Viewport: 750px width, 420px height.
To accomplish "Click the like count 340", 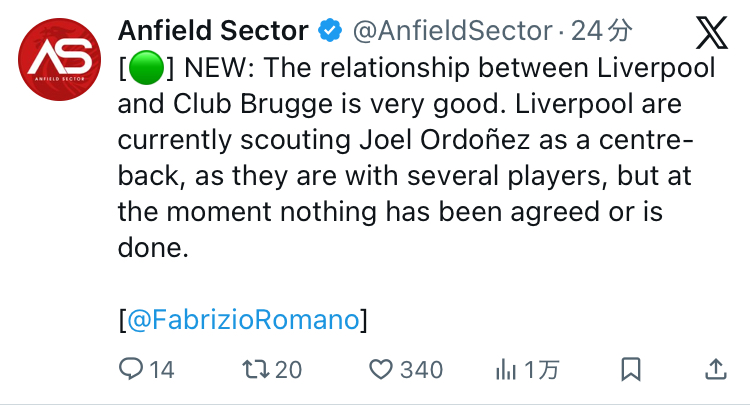I will pos(421,370).
